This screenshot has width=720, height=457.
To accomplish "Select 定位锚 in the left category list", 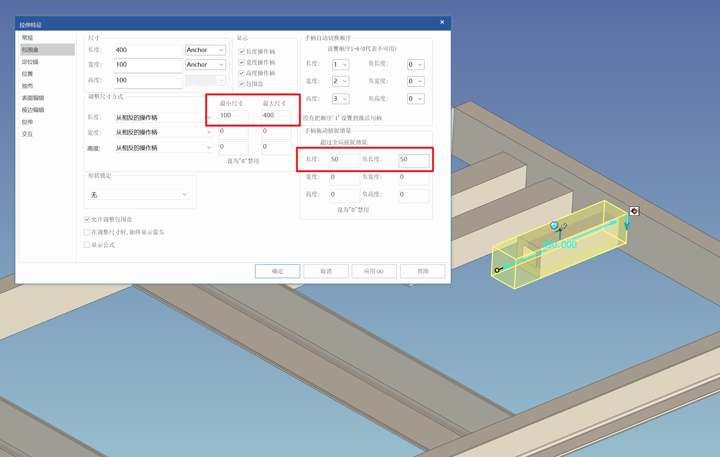I will click(31, 62).
